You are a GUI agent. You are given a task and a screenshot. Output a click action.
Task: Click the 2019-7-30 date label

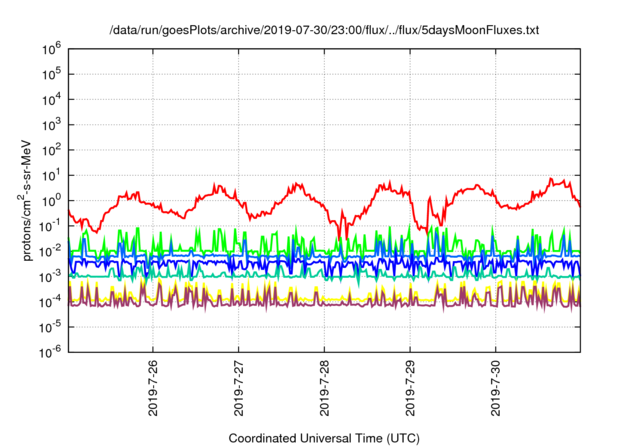(496, 388)
